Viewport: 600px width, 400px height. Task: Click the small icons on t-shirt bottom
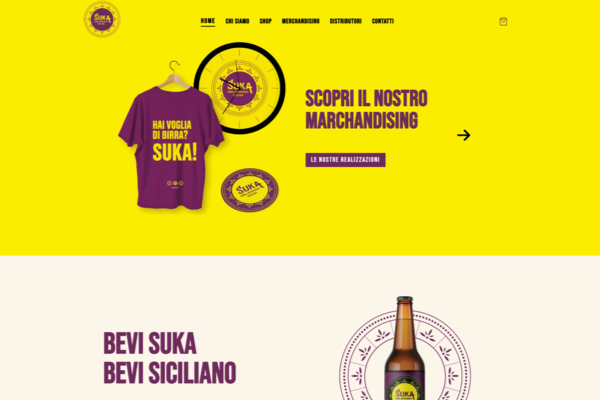coord(175,183)
